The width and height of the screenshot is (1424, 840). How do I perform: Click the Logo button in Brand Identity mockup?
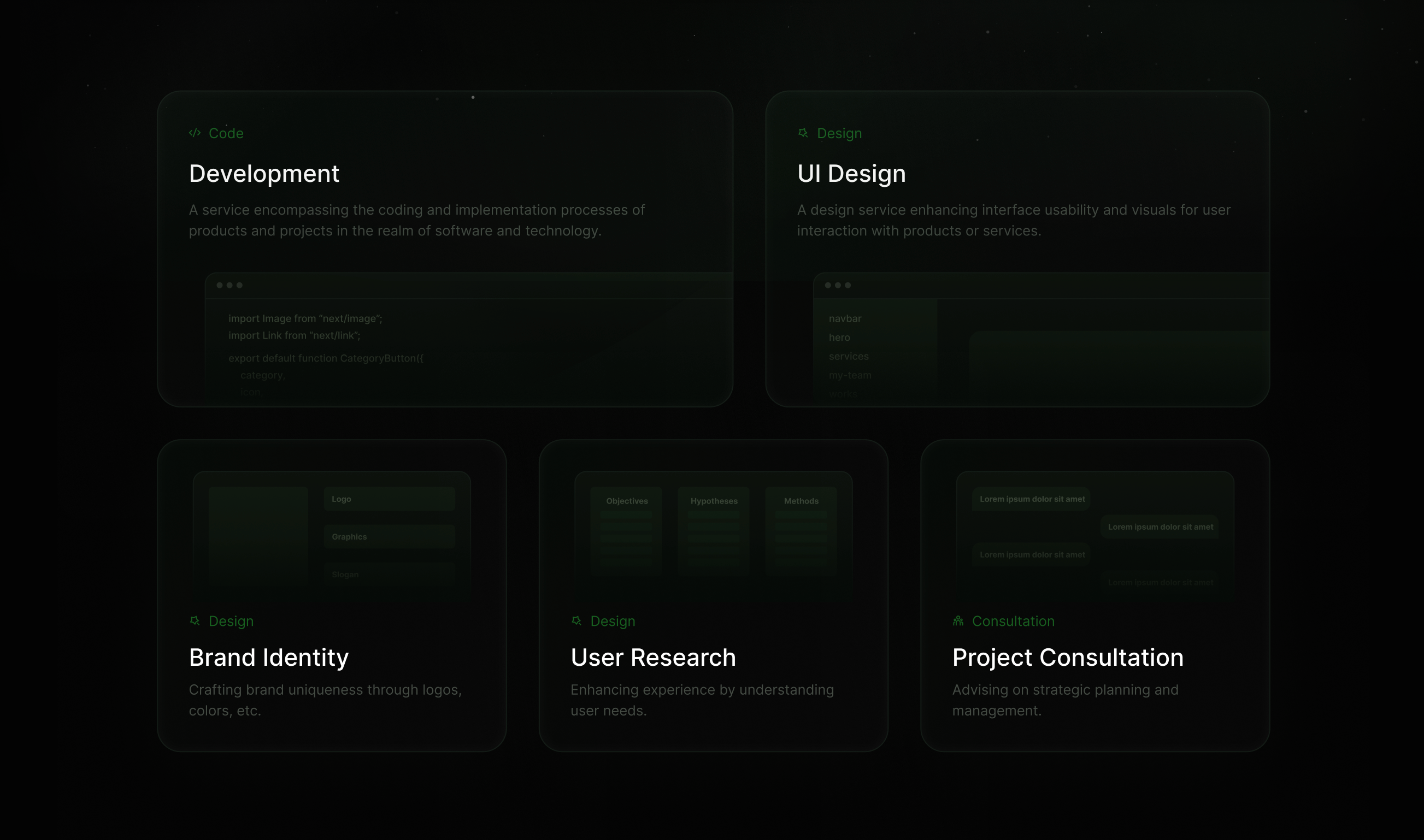click(389, 499)
